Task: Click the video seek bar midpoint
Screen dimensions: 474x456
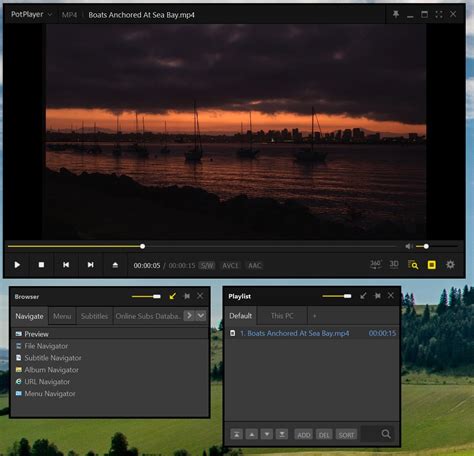Action: pyautogui.click(x=202, y=247)
